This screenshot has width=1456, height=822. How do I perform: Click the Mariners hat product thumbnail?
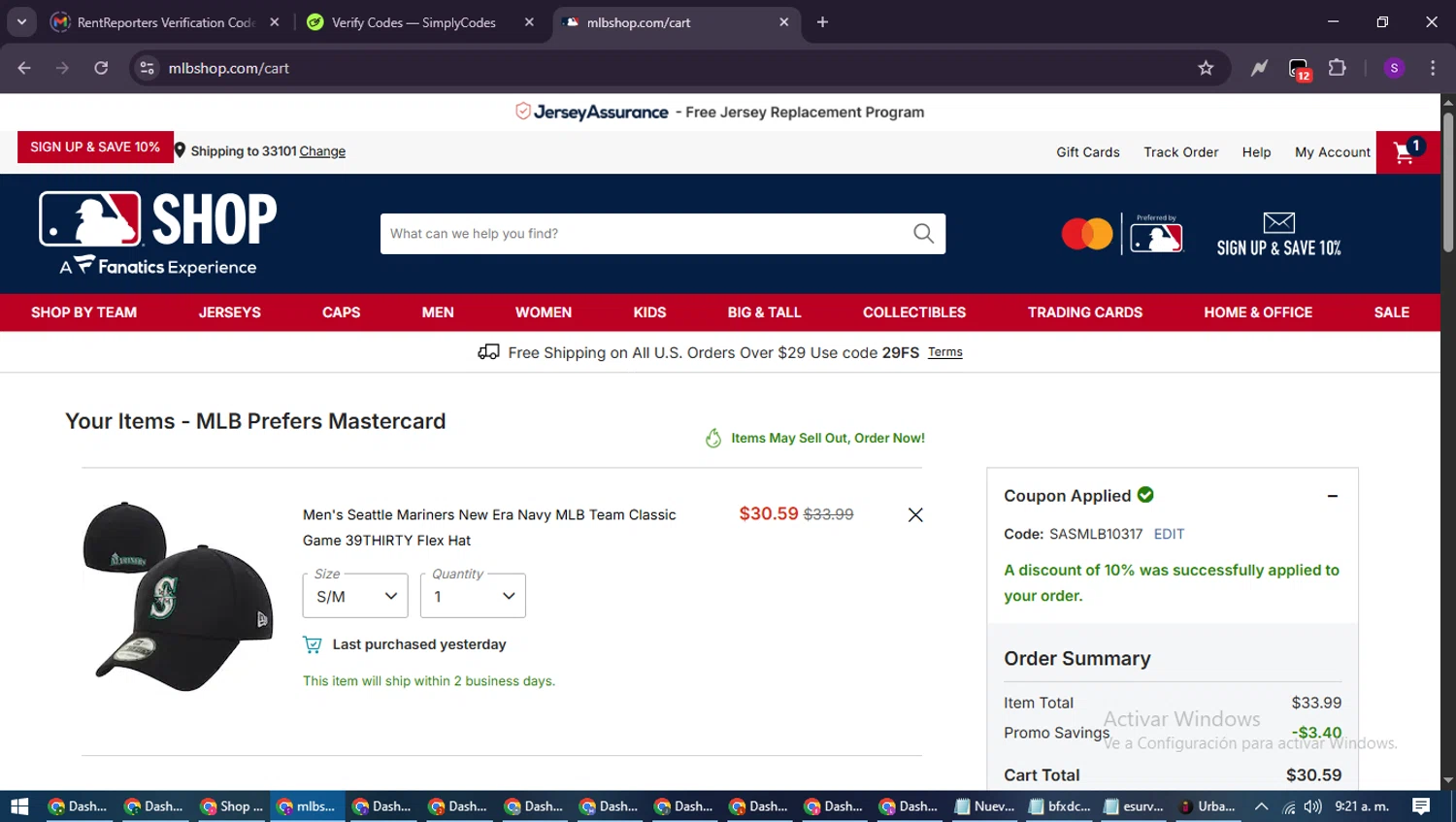click(179, 596)
